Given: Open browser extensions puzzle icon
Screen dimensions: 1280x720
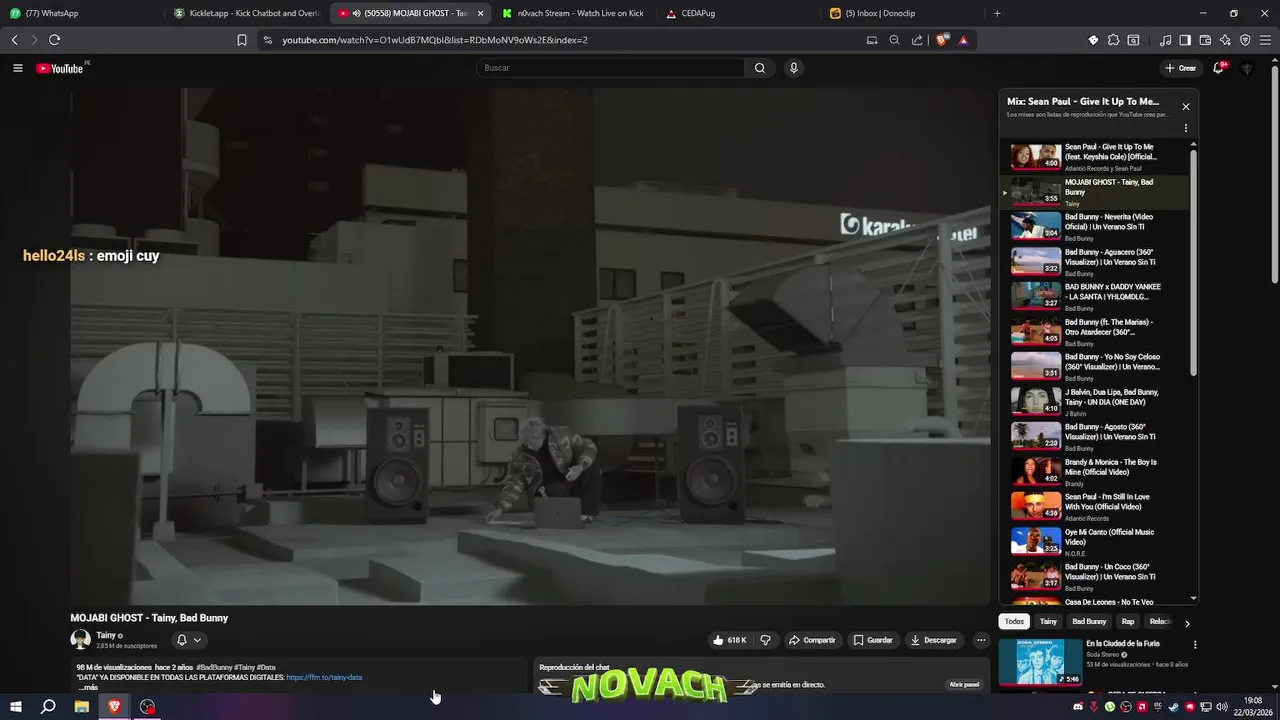Looking at the screenshot, I should 1113,40.
